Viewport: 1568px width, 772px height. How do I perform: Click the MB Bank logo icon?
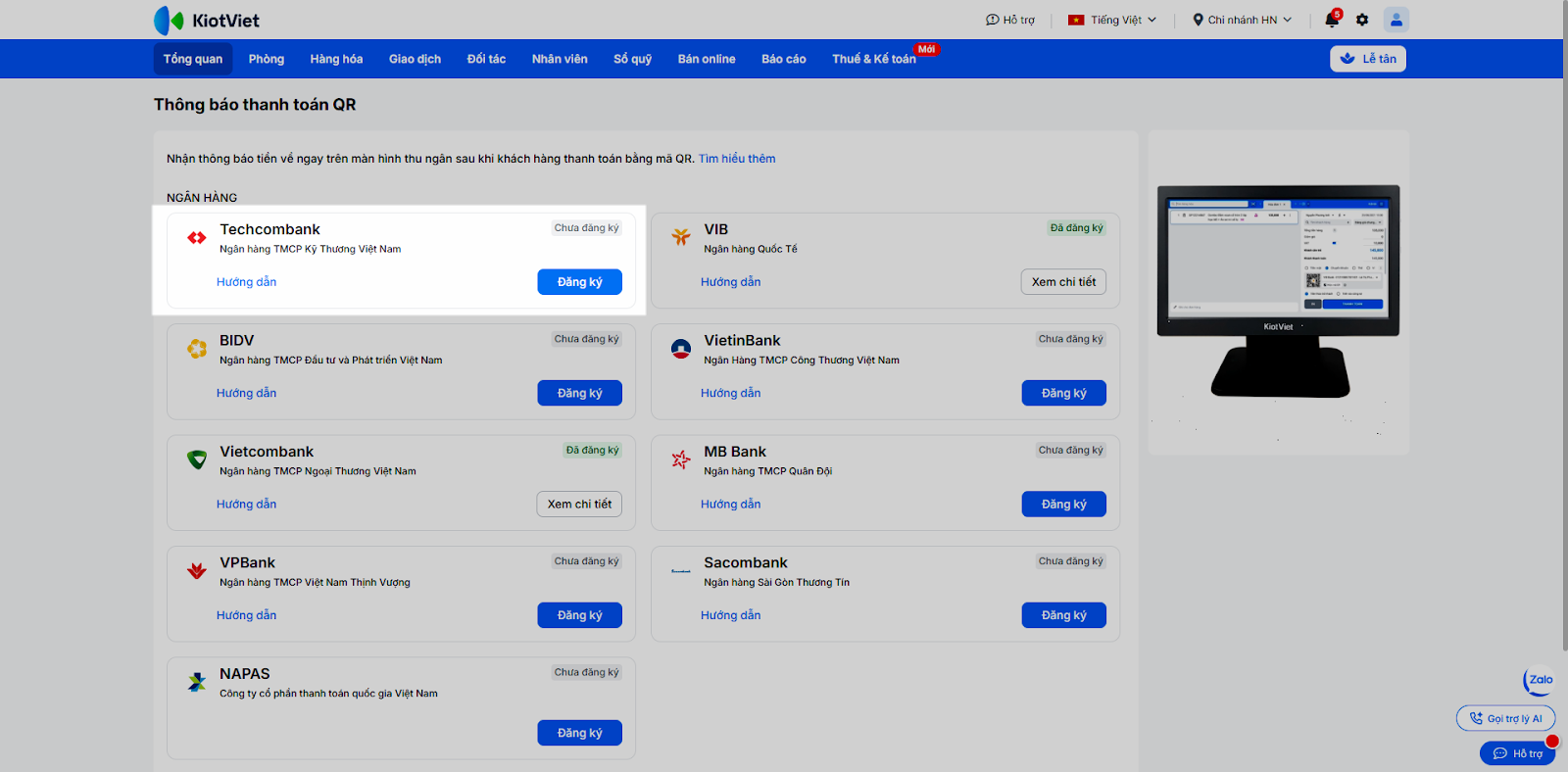(x=681, y=459)
